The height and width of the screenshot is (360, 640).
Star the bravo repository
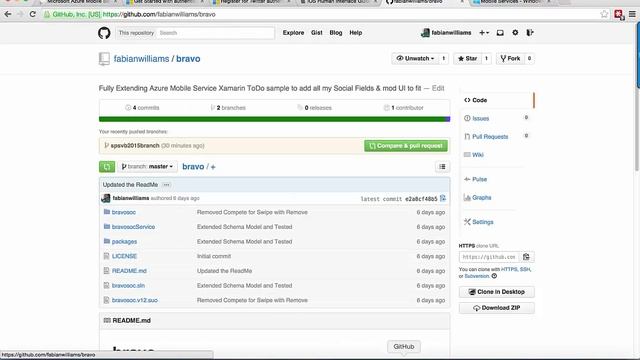coord(468,58)
